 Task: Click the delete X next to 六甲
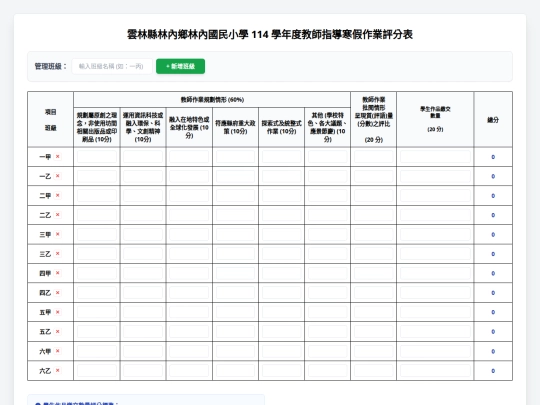[58, 351]
